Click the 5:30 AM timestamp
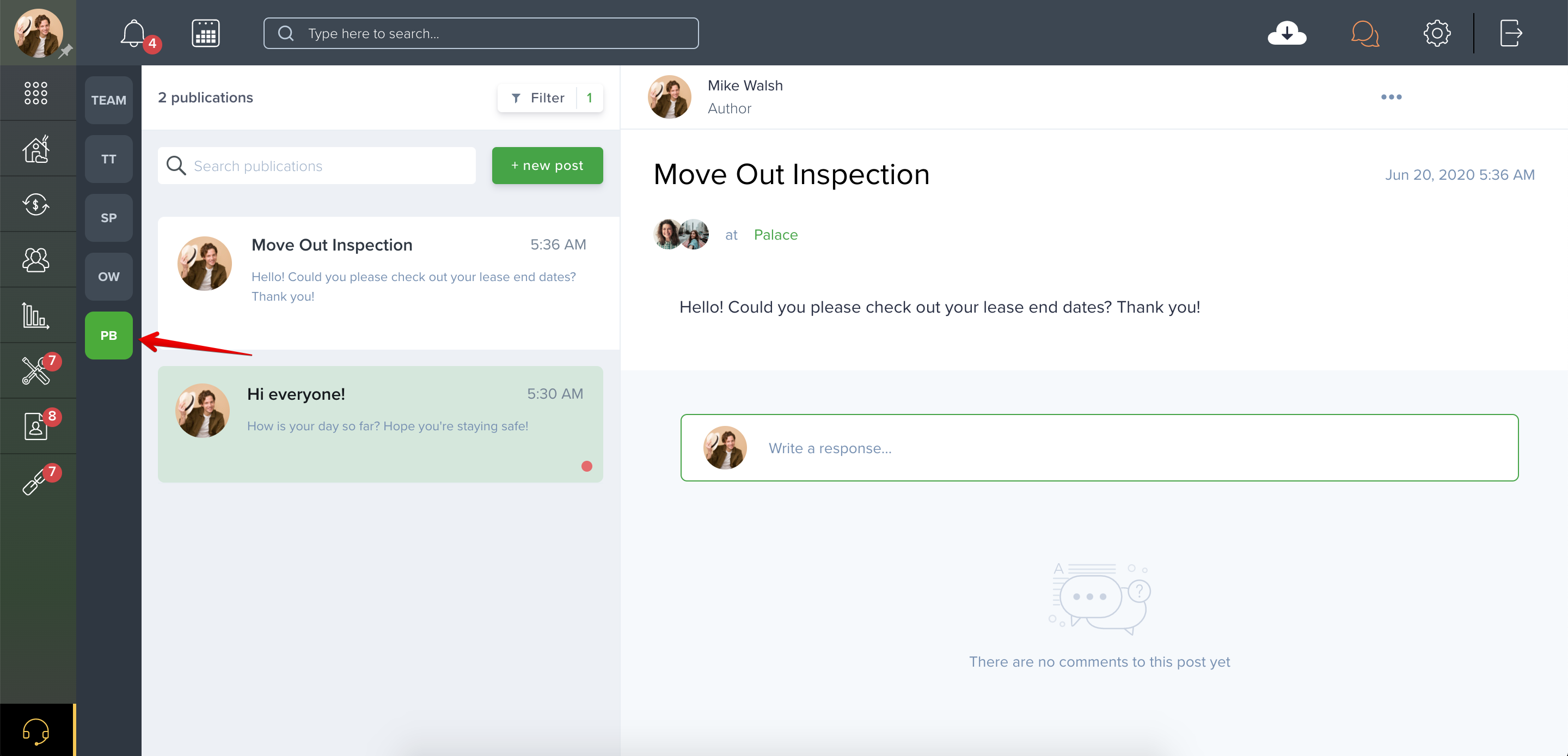Image resolution: width=1568 pixels, height=756 pixels. 555,394
